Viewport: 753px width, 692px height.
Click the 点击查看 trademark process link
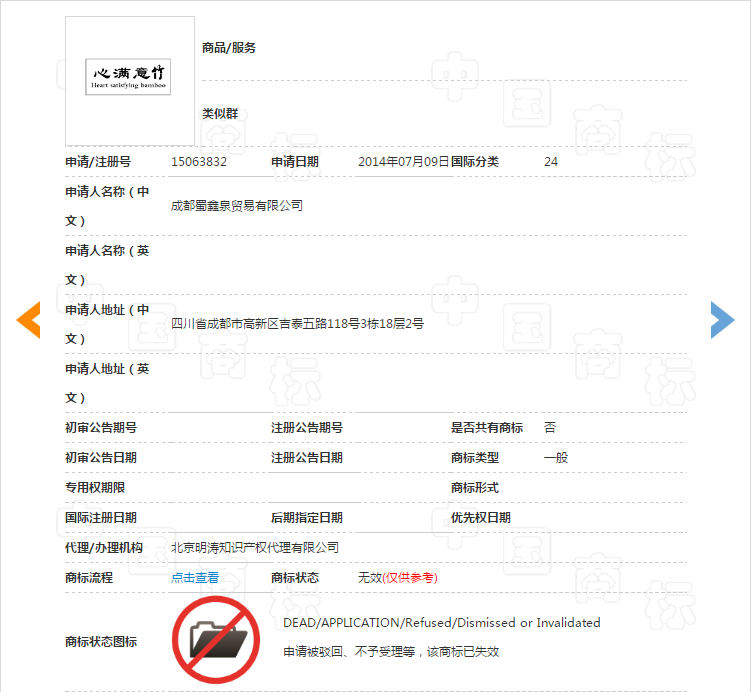click(195, 578)
